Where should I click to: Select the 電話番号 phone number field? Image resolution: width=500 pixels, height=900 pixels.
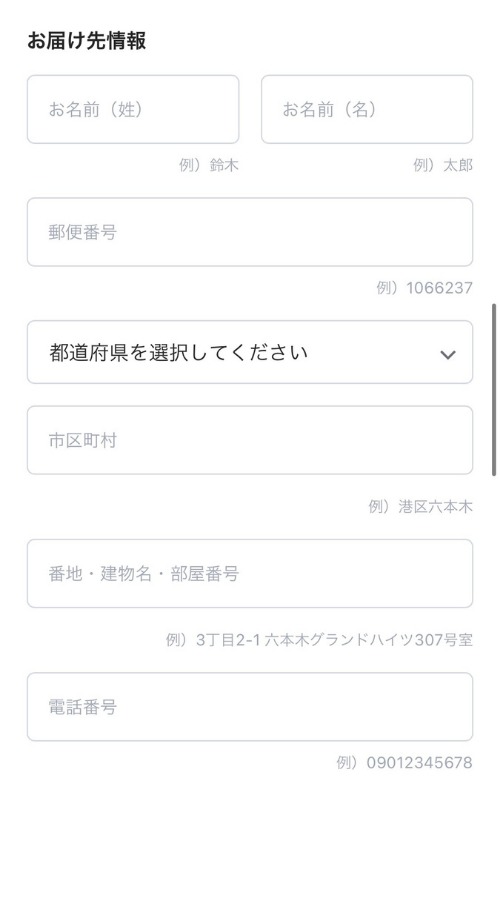point(250,707)
